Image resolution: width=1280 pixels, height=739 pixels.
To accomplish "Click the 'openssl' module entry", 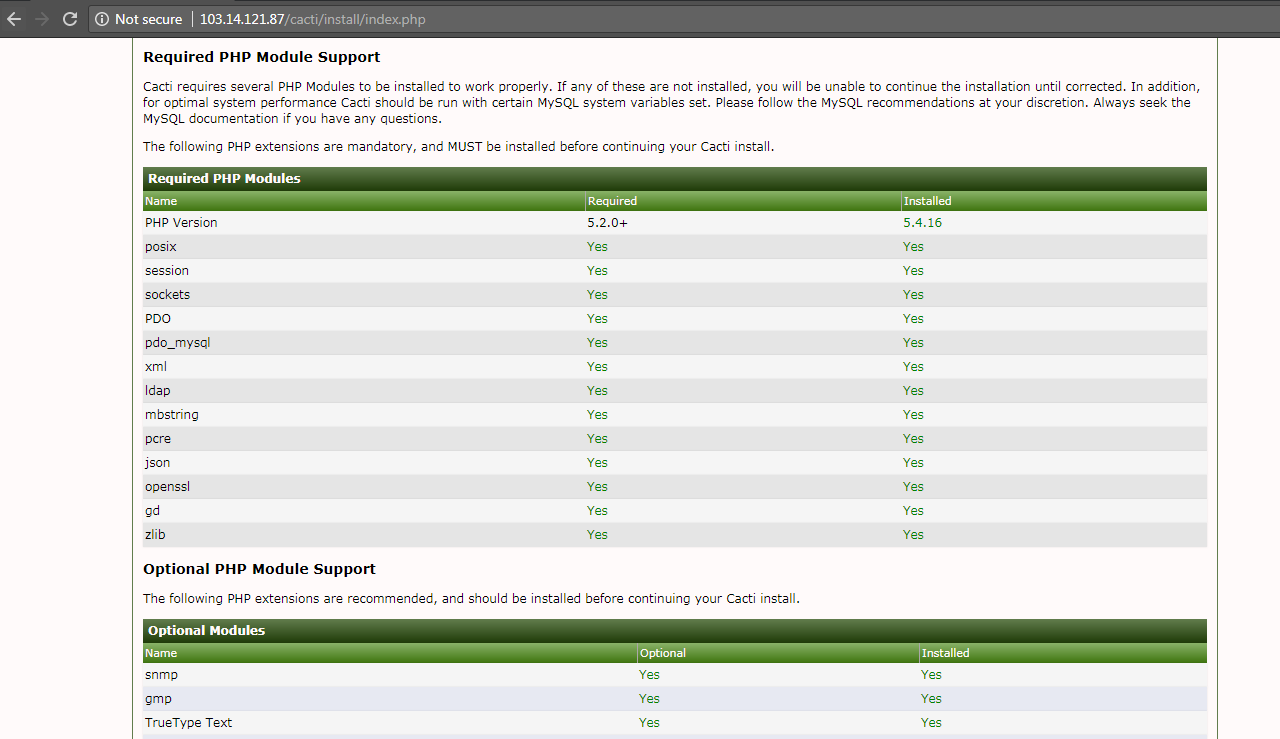I will (167, 486).
